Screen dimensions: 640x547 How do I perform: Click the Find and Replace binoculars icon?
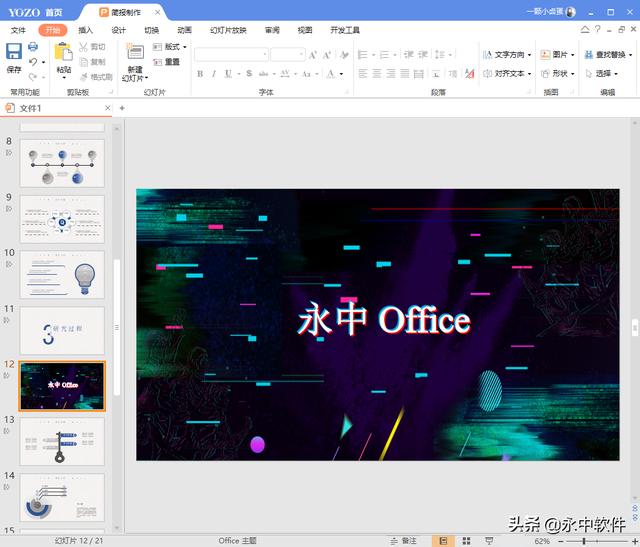pyautogui.click(x=589, y=55)
